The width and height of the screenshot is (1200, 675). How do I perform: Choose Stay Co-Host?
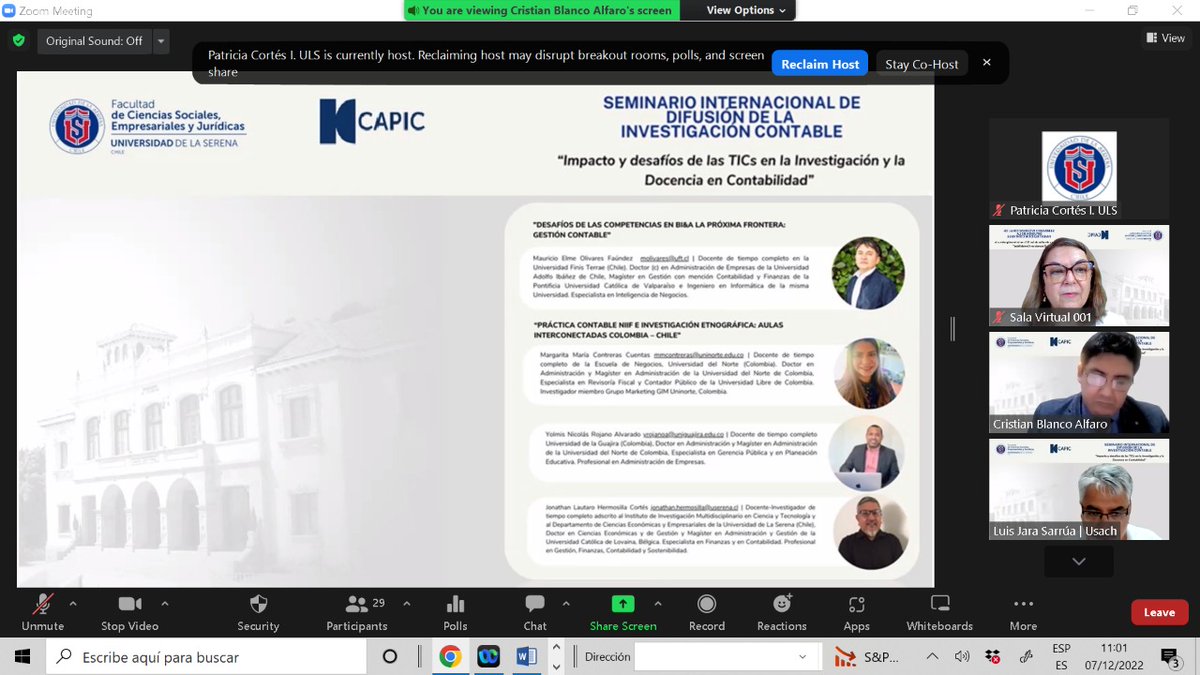click(x=922, y=64)
